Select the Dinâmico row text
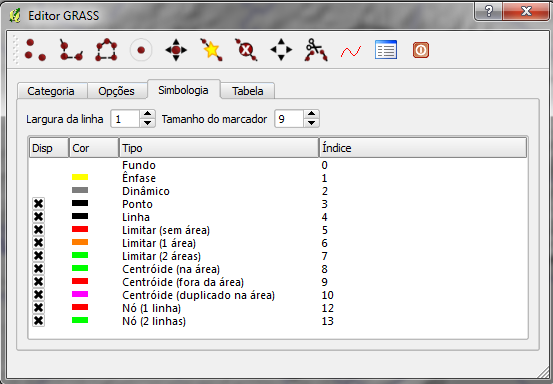Screen dimensions: 553x384 pos(146,191)
